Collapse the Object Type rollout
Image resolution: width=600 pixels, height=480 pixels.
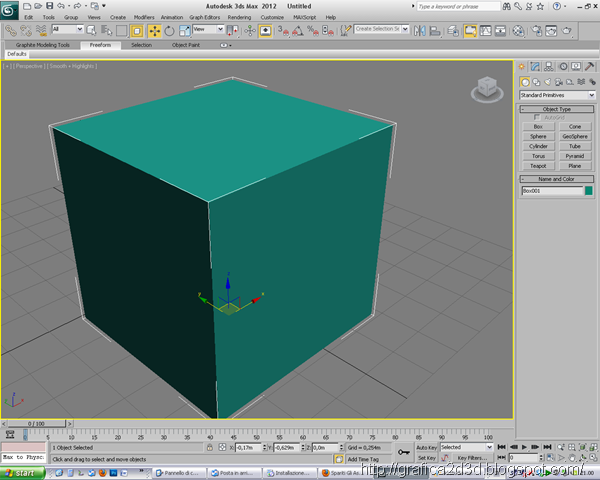coord(557,108)
